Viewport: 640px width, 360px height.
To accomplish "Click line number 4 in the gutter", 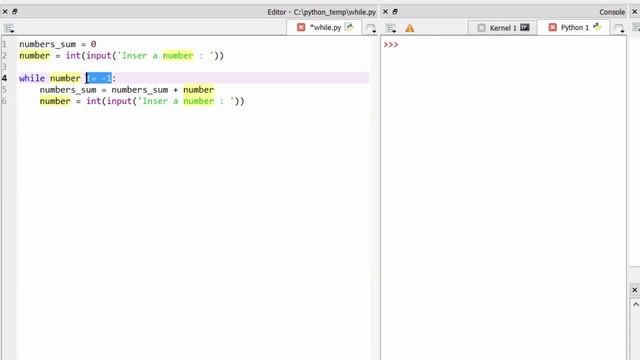I will [x=4, y=78].
